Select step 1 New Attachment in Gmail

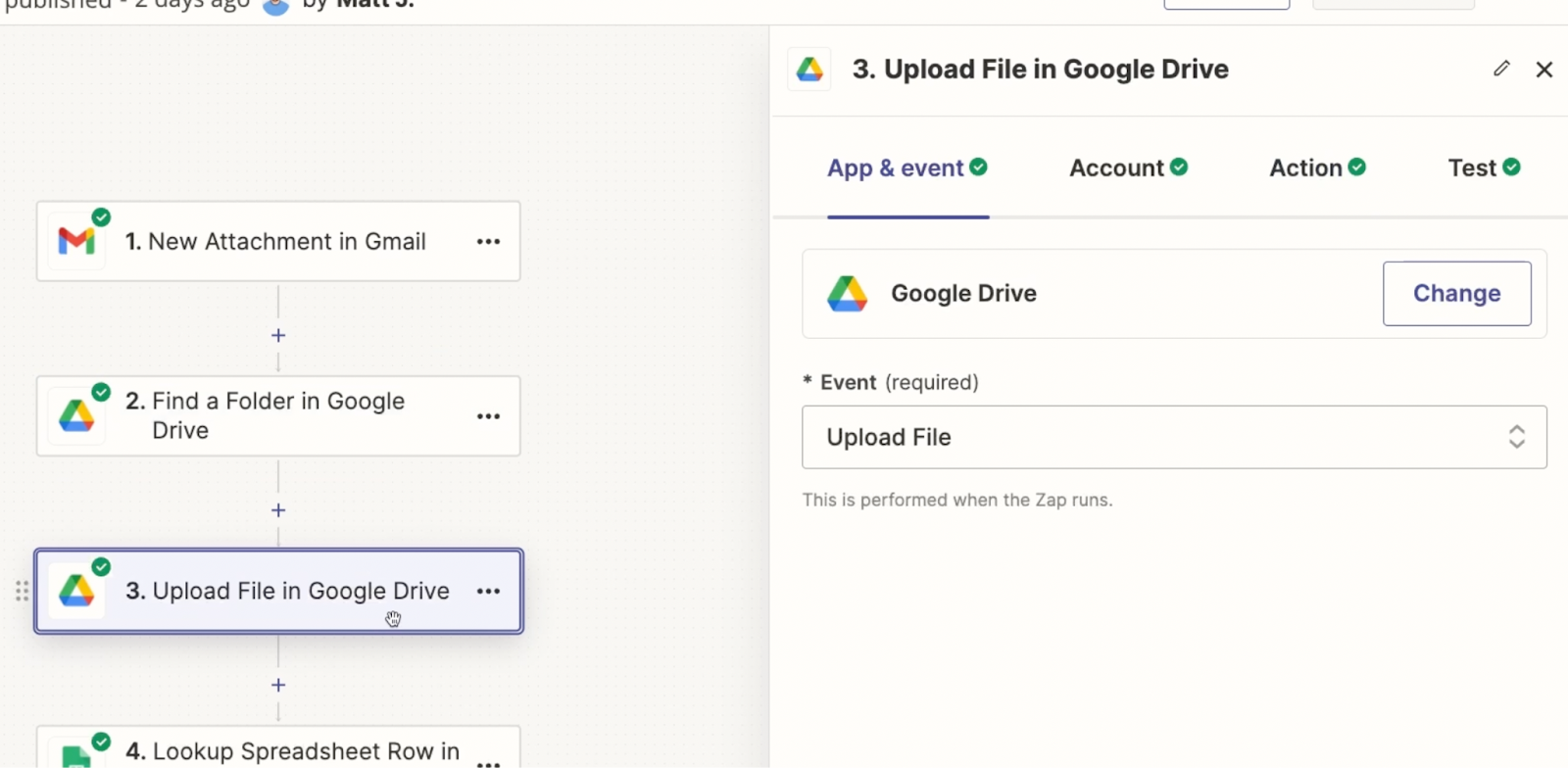click(x=278, y=241)
